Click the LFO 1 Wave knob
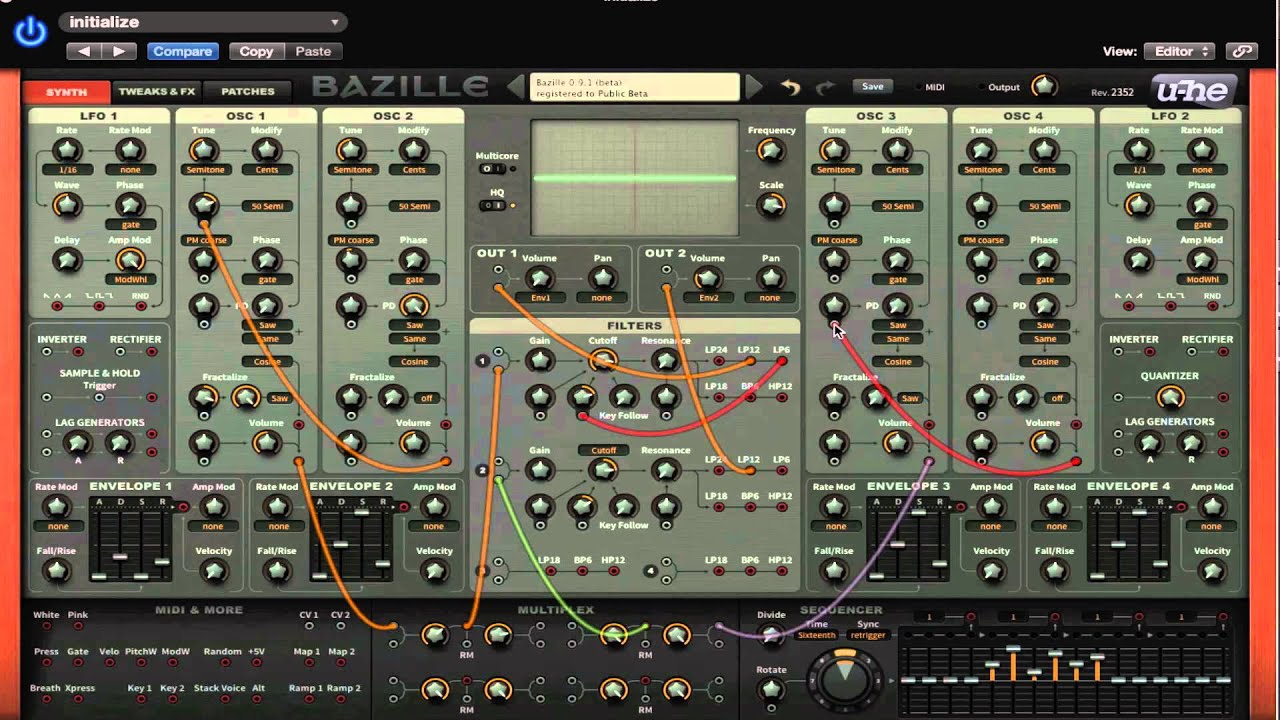The height and width of the screenshot is (720, 1280). pyautogui.click(x=67, y=205)
